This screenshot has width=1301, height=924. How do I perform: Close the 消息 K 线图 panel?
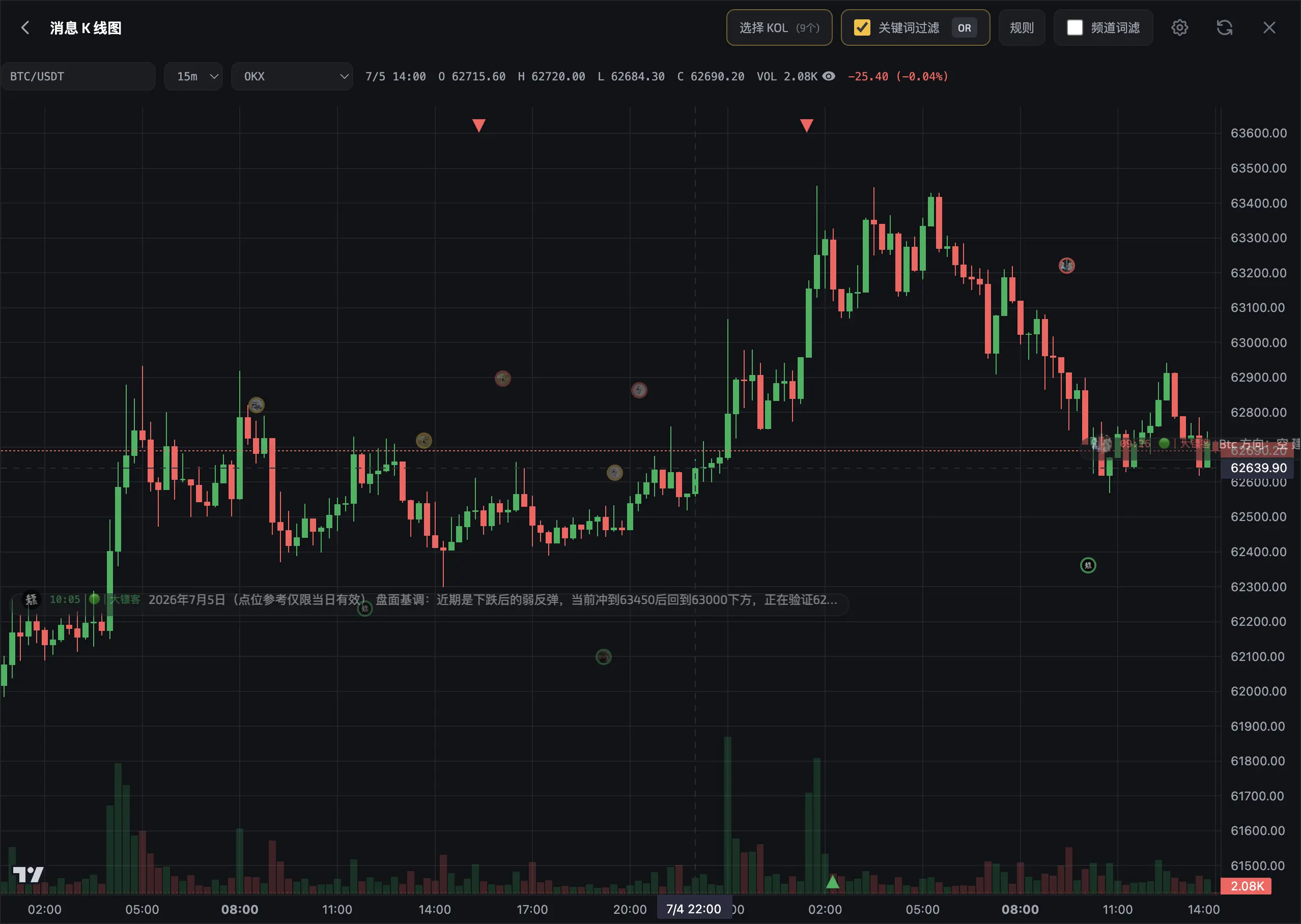[x=1269, y=27]
